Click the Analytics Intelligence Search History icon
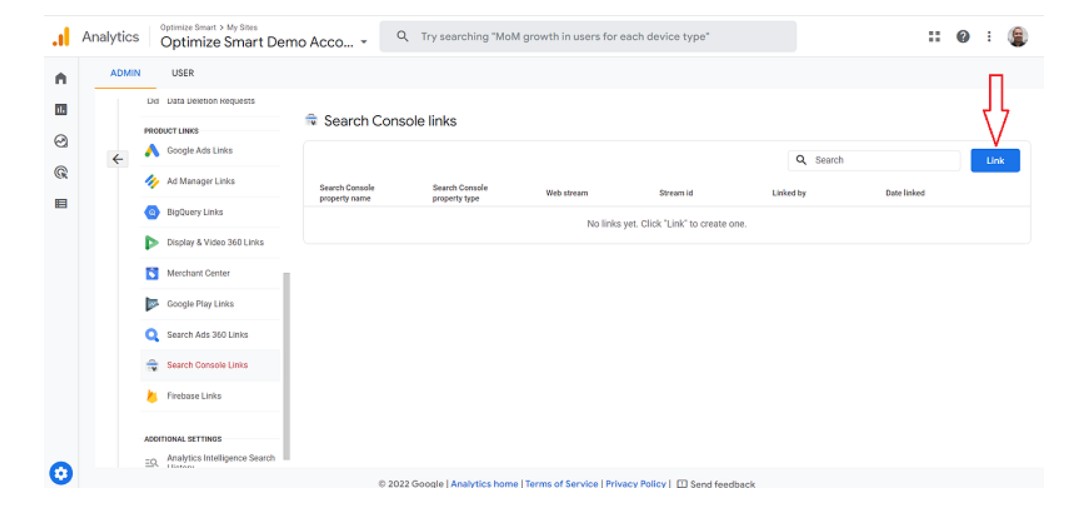The image size is (1078, 510). 152,463
